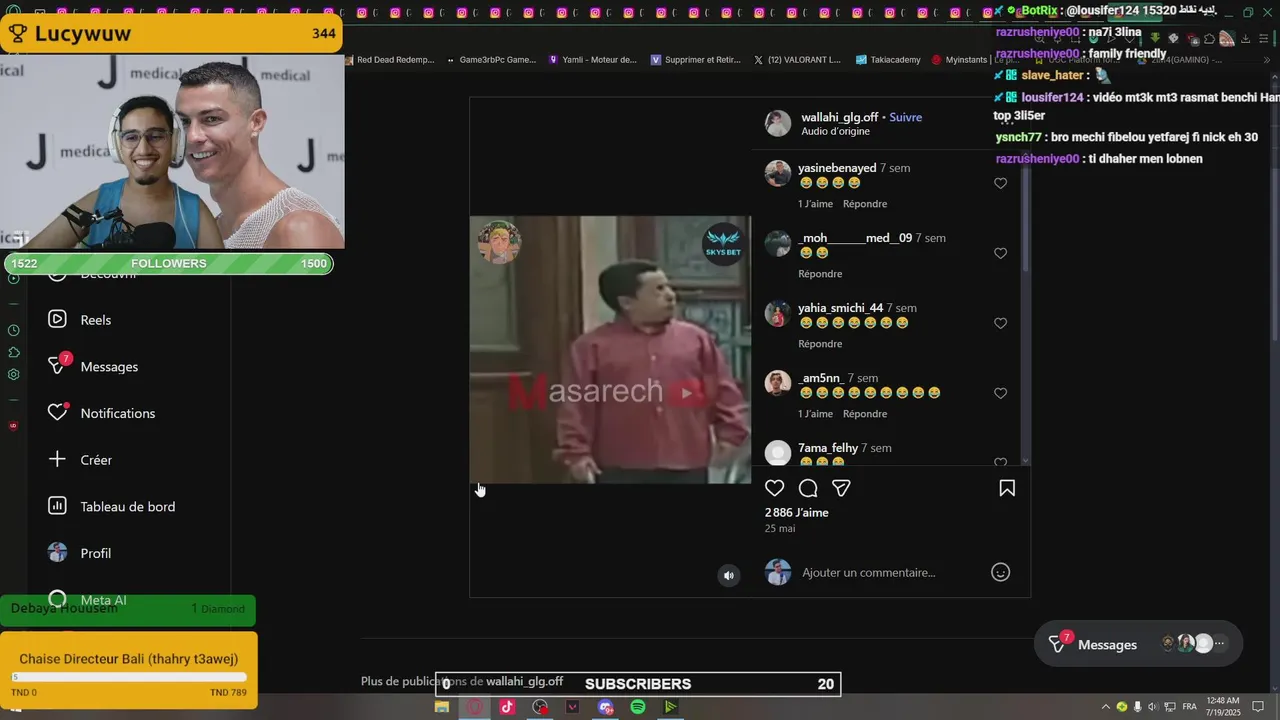Like _am5nn_'s comment
This screenshot has height=720, width=1280.
pyautogui.click(x=1000, y=393)
